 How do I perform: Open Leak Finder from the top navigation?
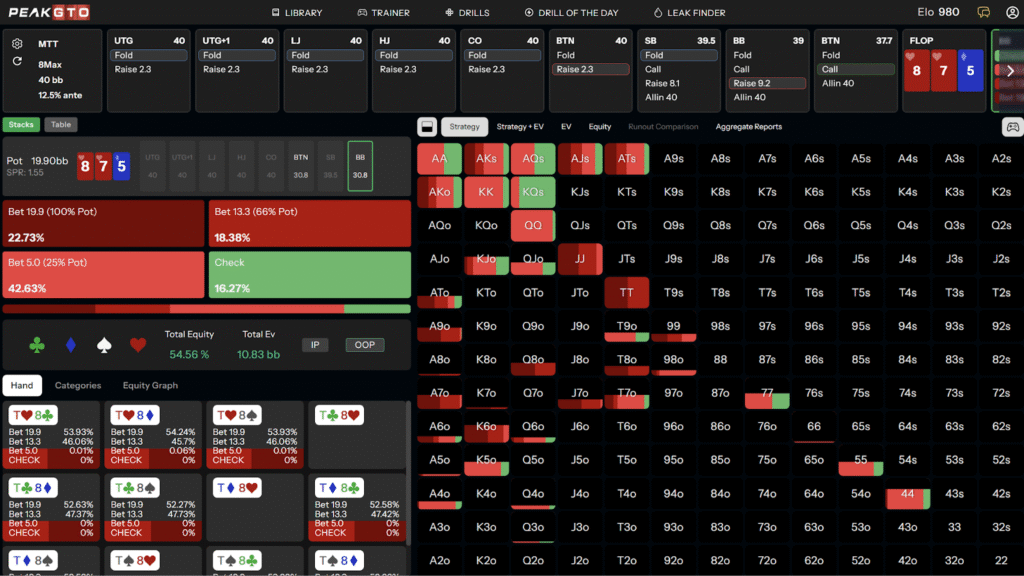[689, 13]
